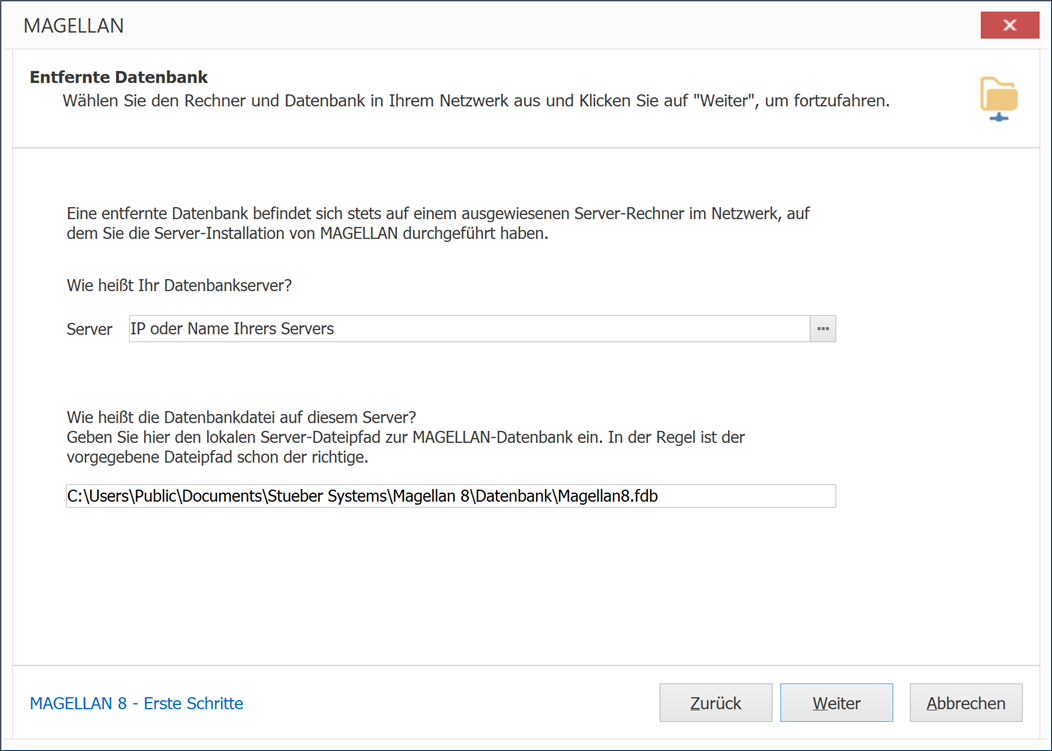Click the 'Server' label beside input
The image size is (1052, 751).
tap(89, 330)
